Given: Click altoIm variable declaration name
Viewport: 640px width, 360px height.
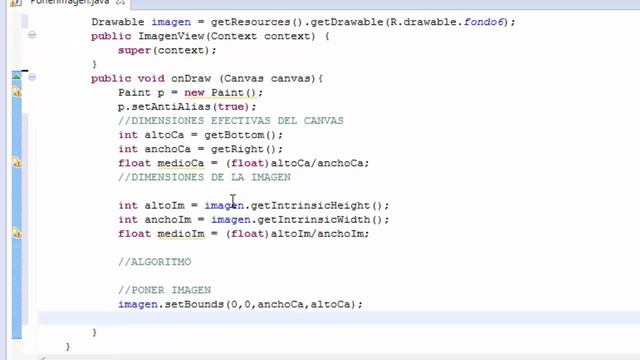Looking at the screenshot, I should [164, 205].
